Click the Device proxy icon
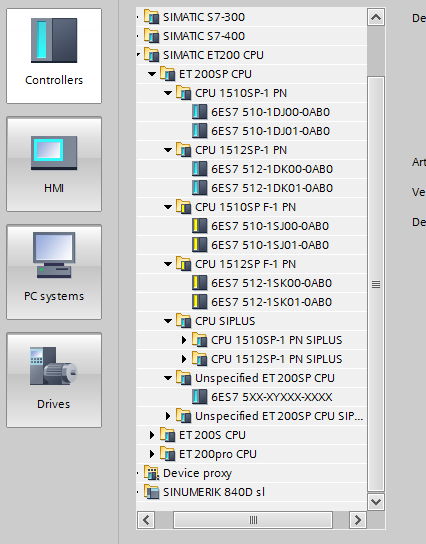This screenshot has width=426, height=544. (x=152, y=473)
